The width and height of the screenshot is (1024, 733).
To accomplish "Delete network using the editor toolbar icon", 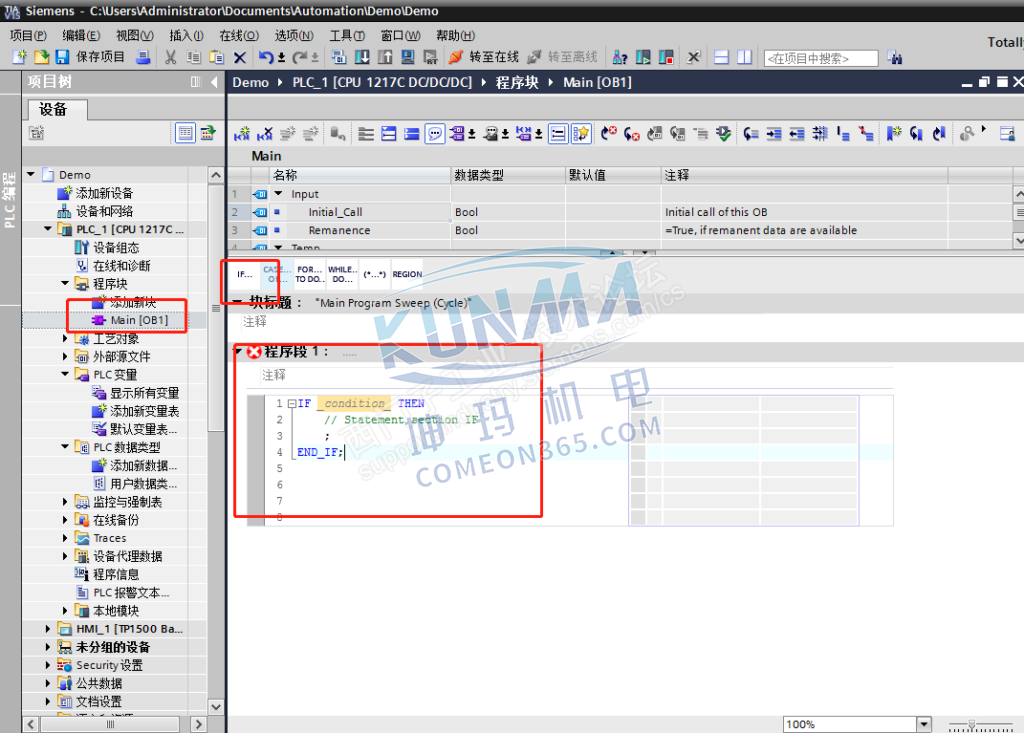I will (x=264, y=133).
